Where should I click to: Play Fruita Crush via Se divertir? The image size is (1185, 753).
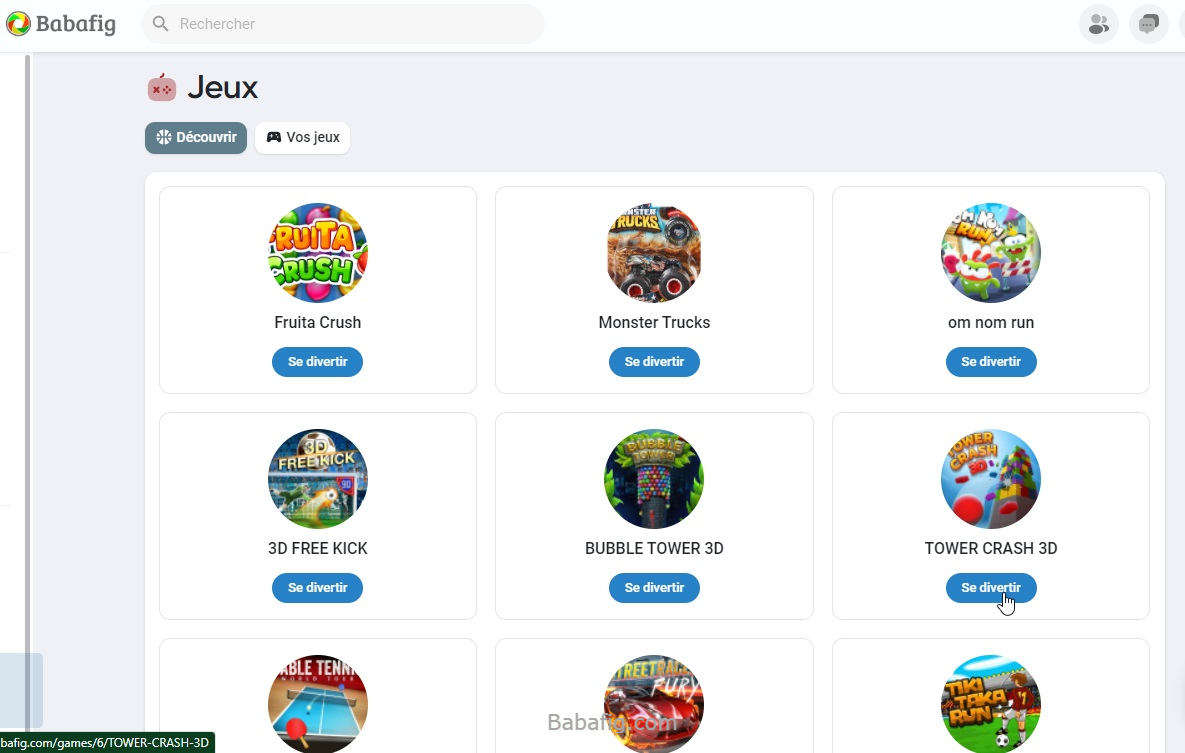coord(317,361)
